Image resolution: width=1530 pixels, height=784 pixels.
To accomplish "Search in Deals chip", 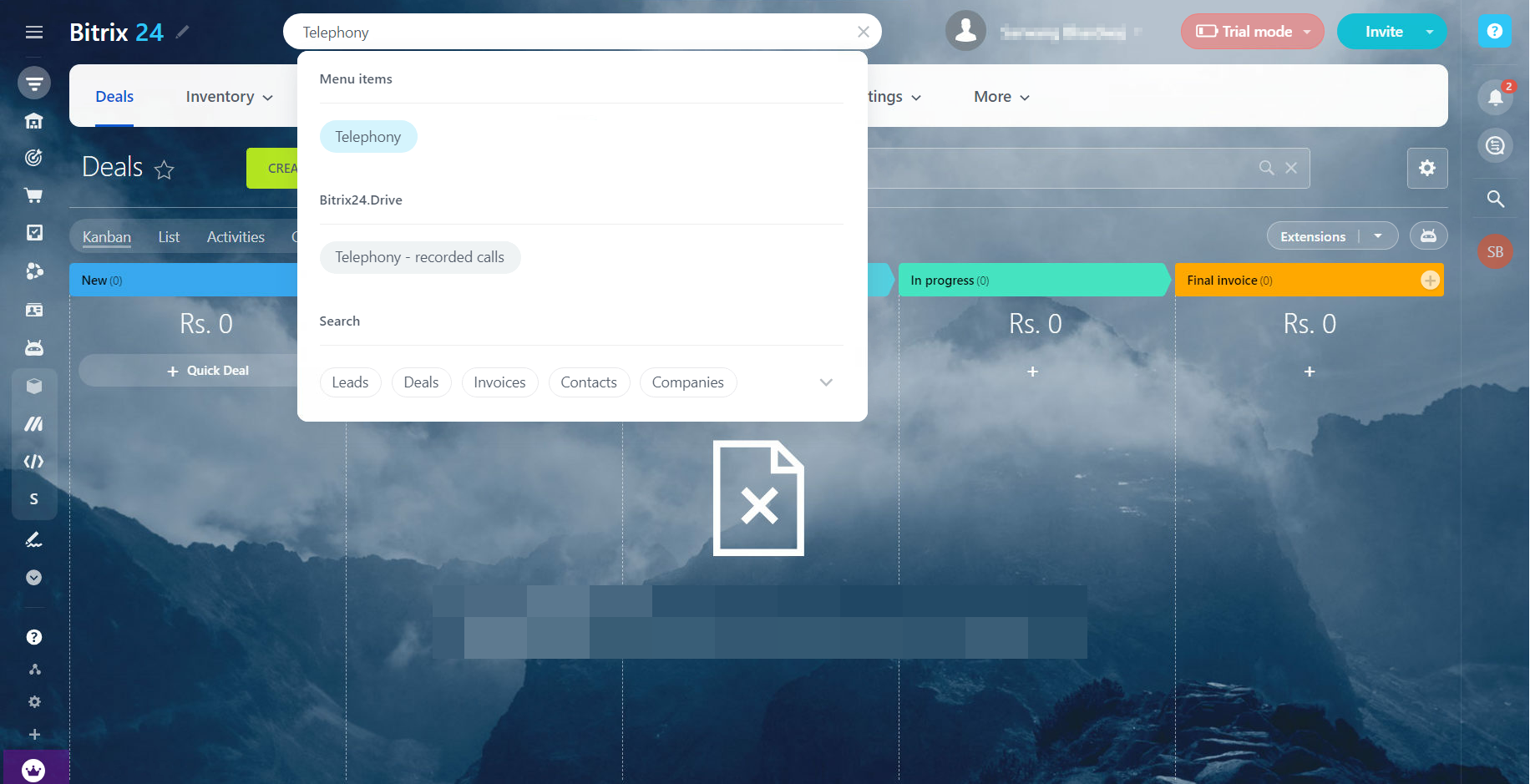I will [x=422, y=382].
